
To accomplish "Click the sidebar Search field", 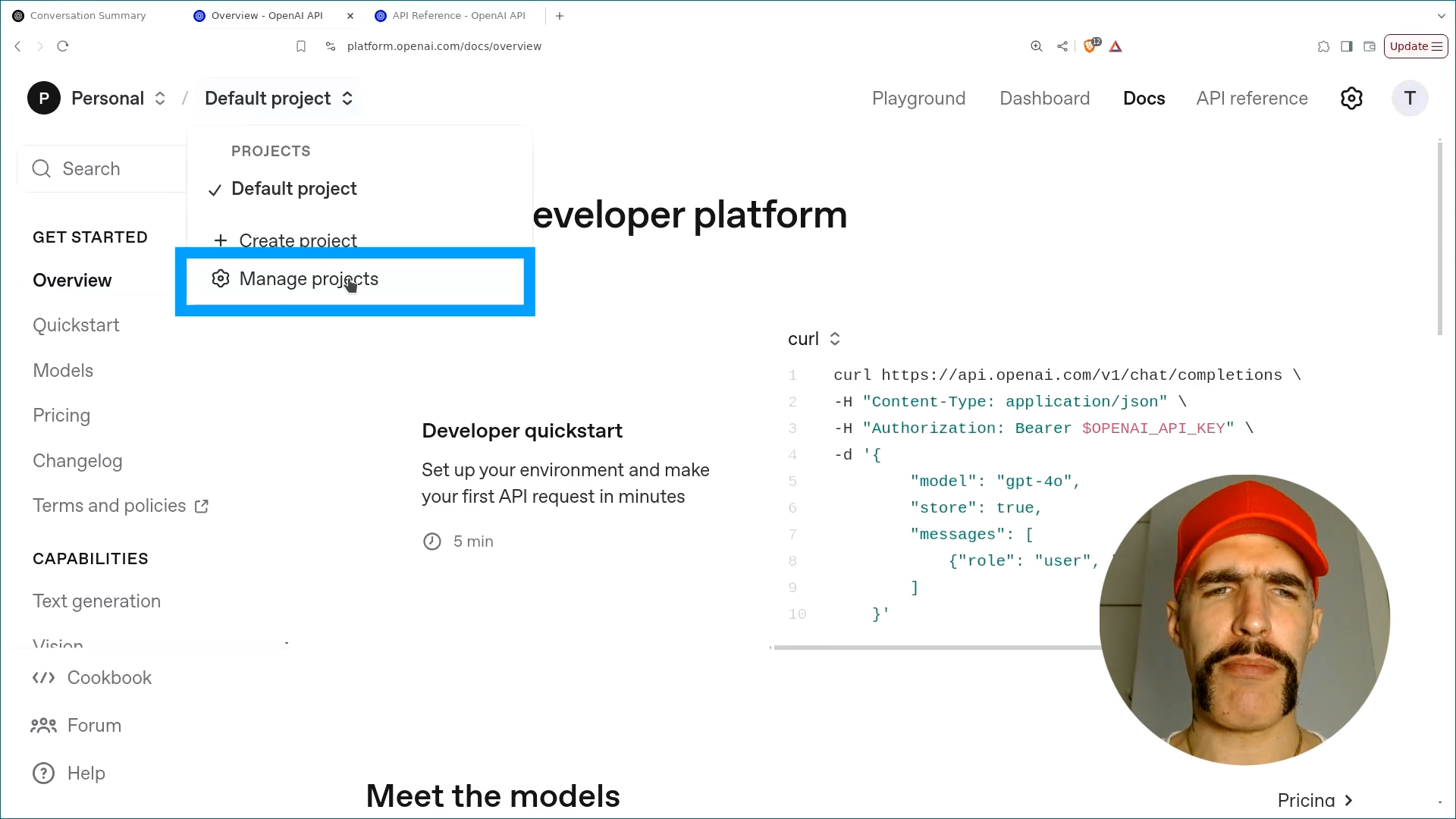I will coord(102,169).
